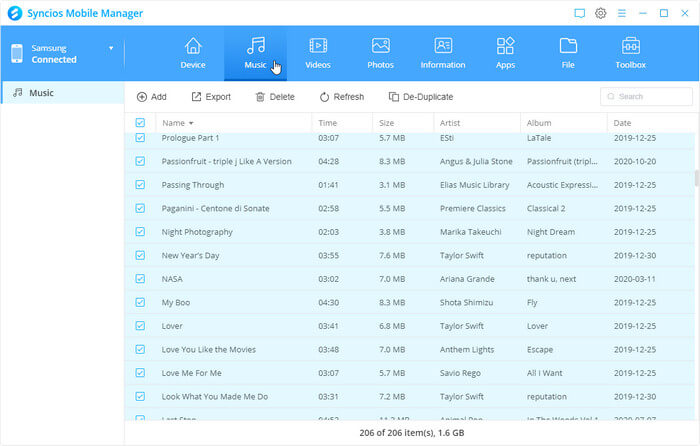Click song name 'Love Me For Me'
This screenshot has width=700, height=446.
click(192, 373)
